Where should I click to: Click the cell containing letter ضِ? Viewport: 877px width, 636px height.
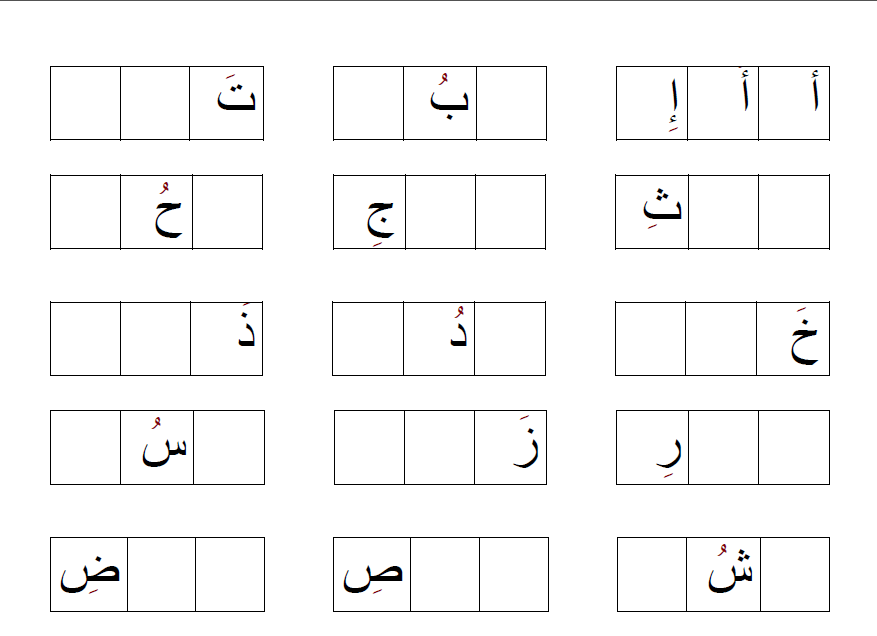tap(88, 574)
